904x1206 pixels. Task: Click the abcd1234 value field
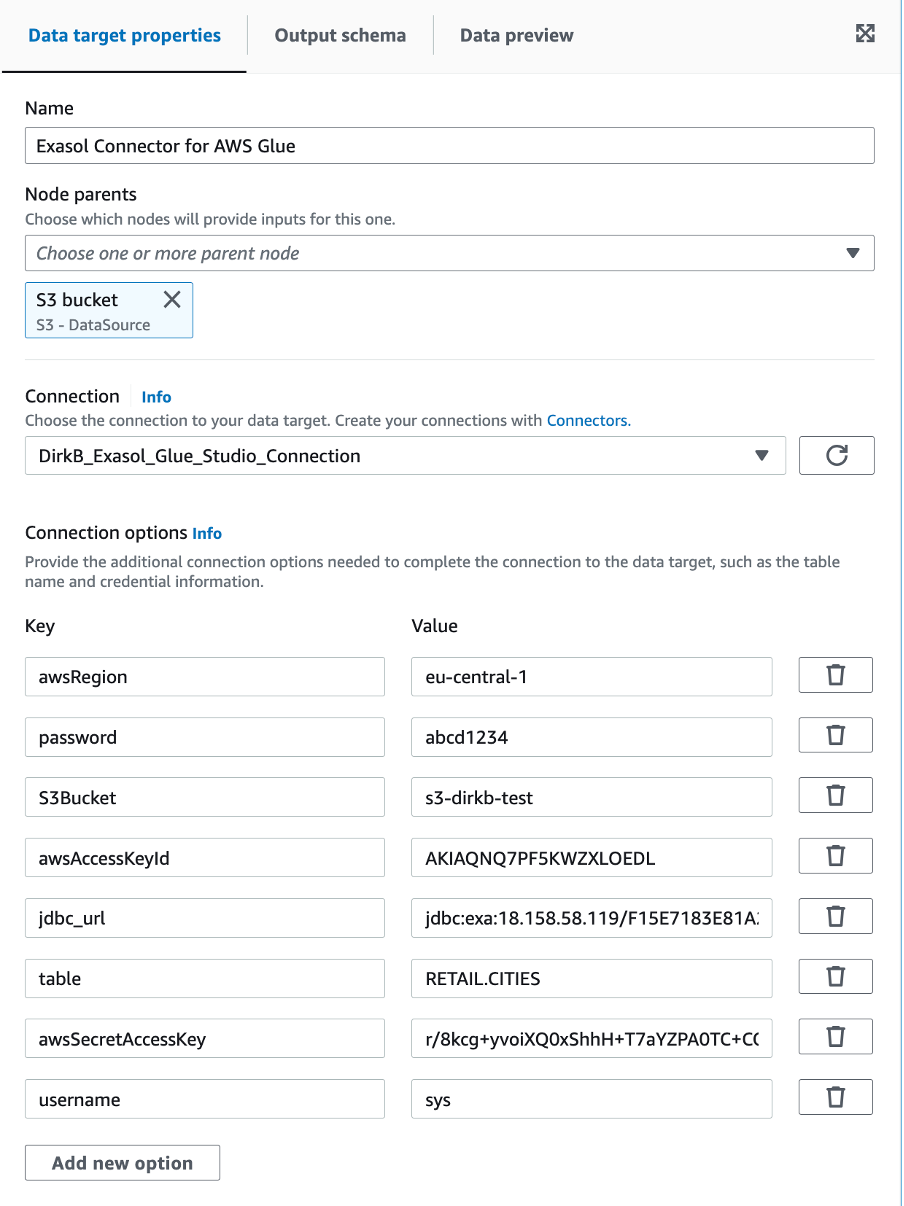coord(592,737)
